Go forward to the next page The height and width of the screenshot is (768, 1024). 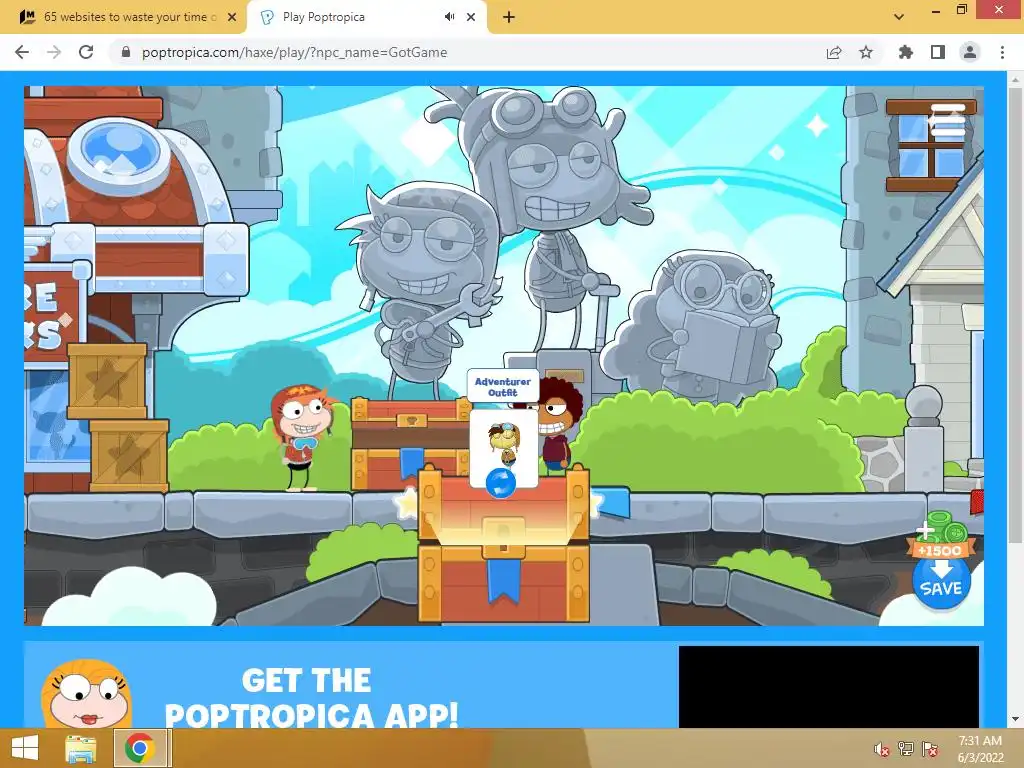54,52
